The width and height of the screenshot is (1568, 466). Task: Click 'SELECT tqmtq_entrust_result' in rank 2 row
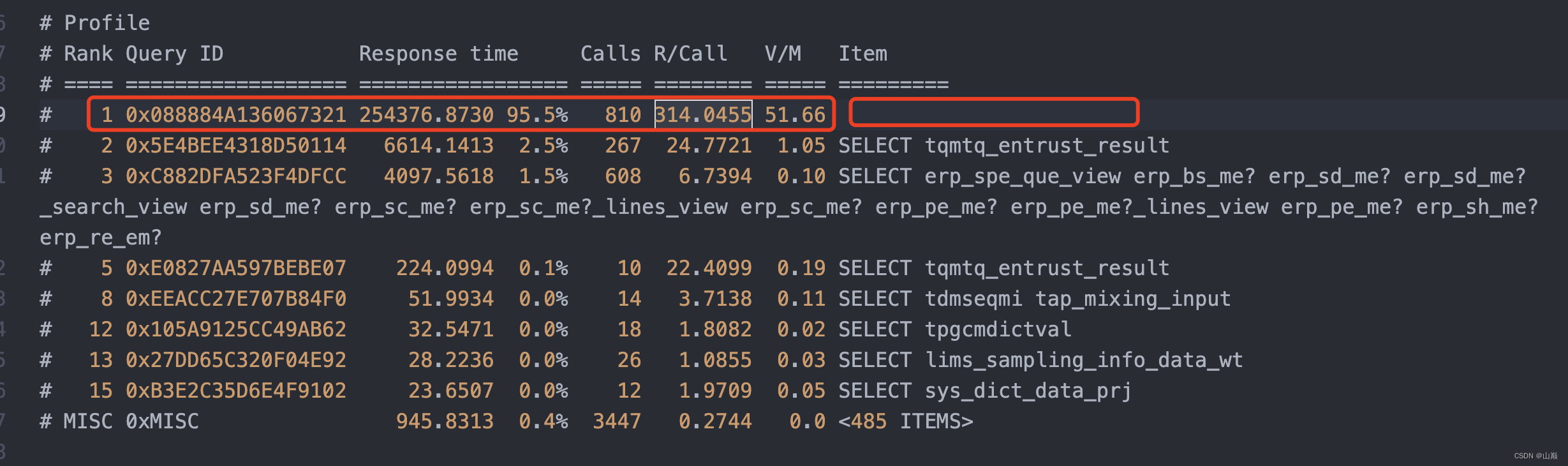(1004, 146)
